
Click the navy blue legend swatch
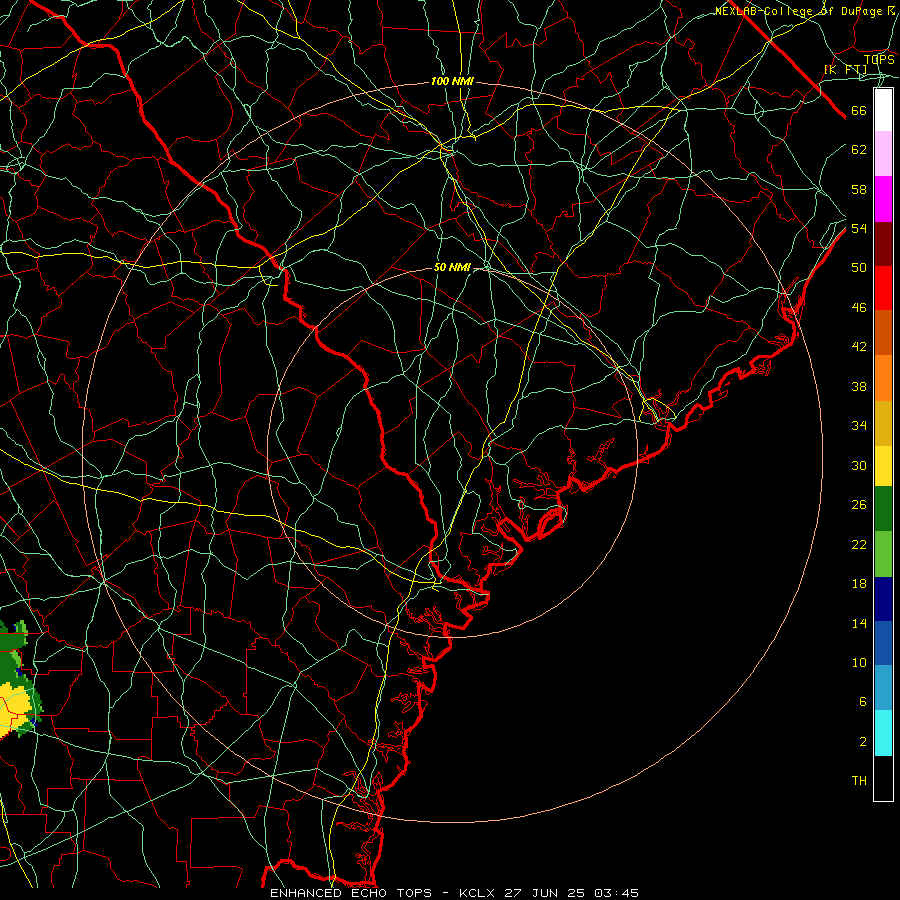(x=883, y=599)
